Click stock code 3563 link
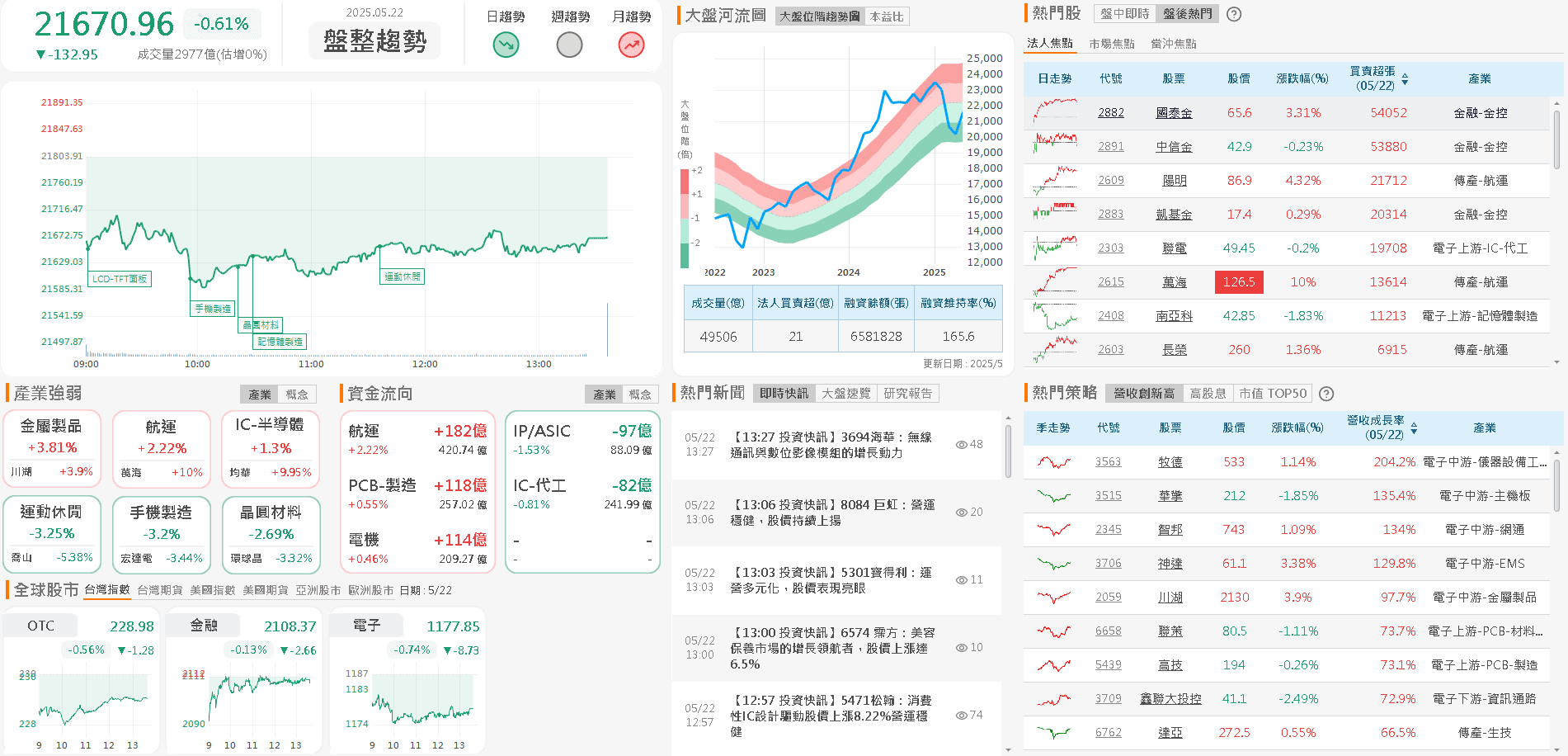Viewport: 1568px width, 756px height. click(x=1109, y=462)
